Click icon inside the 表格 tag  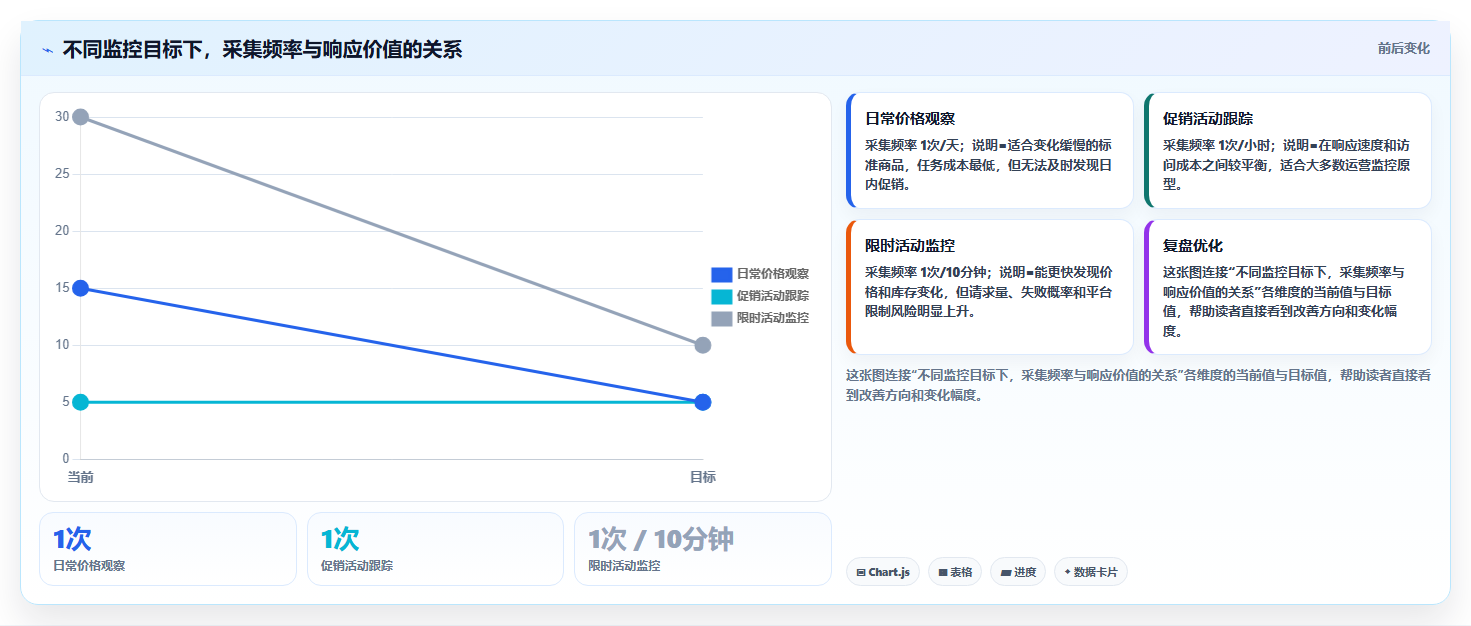943,573
